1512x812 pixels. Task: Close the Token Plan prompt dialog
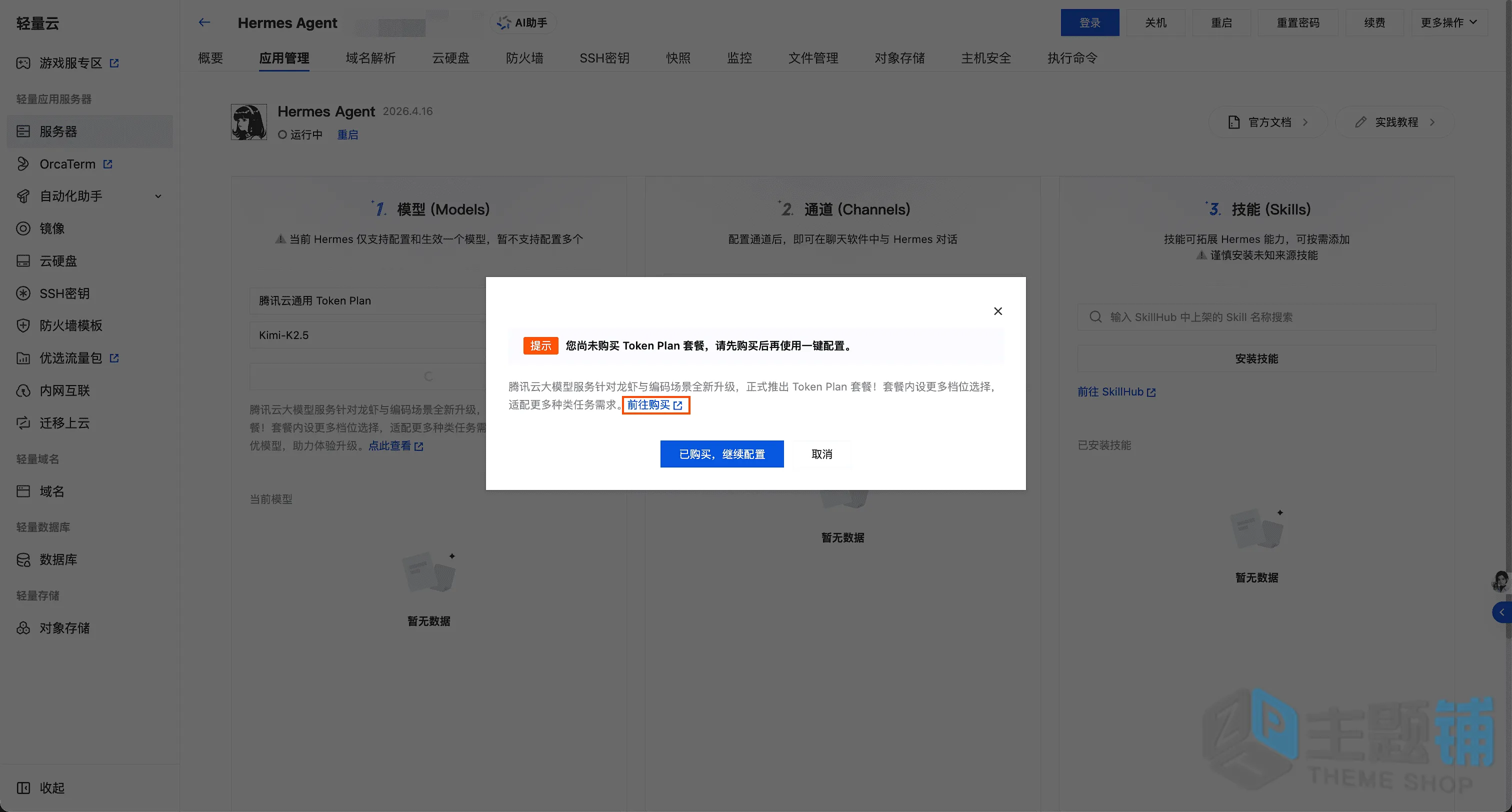click(x=998, y=311)
